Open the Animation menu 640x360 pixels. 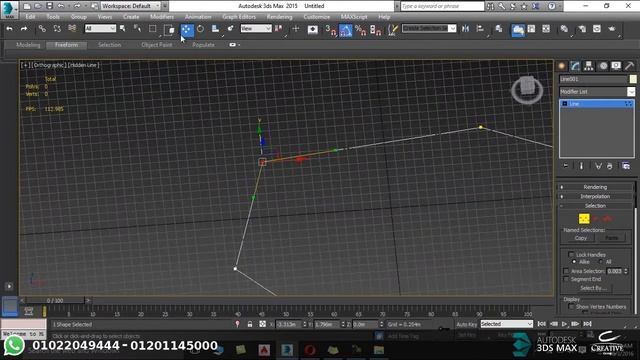pyautogui.click(x=198, y=17)
